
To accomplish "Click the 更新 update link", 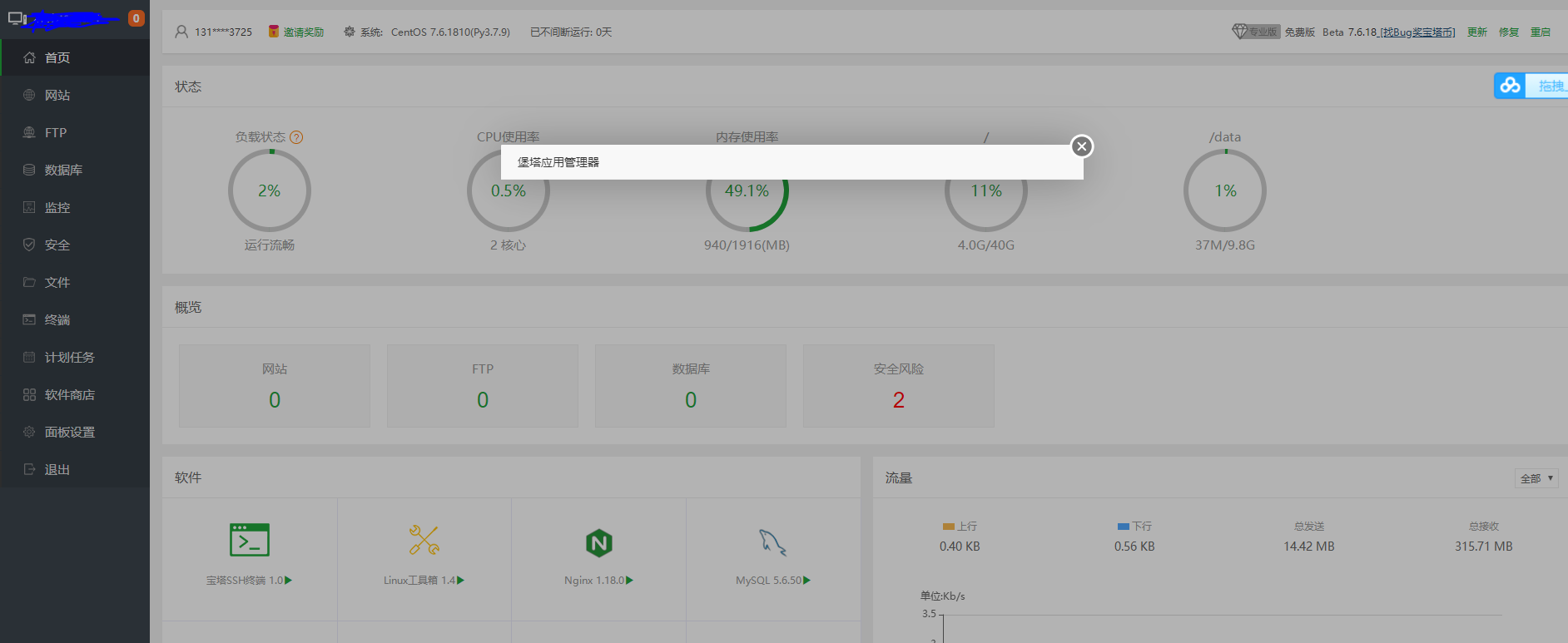I will pyautogui.click(x=1477, y=32).
